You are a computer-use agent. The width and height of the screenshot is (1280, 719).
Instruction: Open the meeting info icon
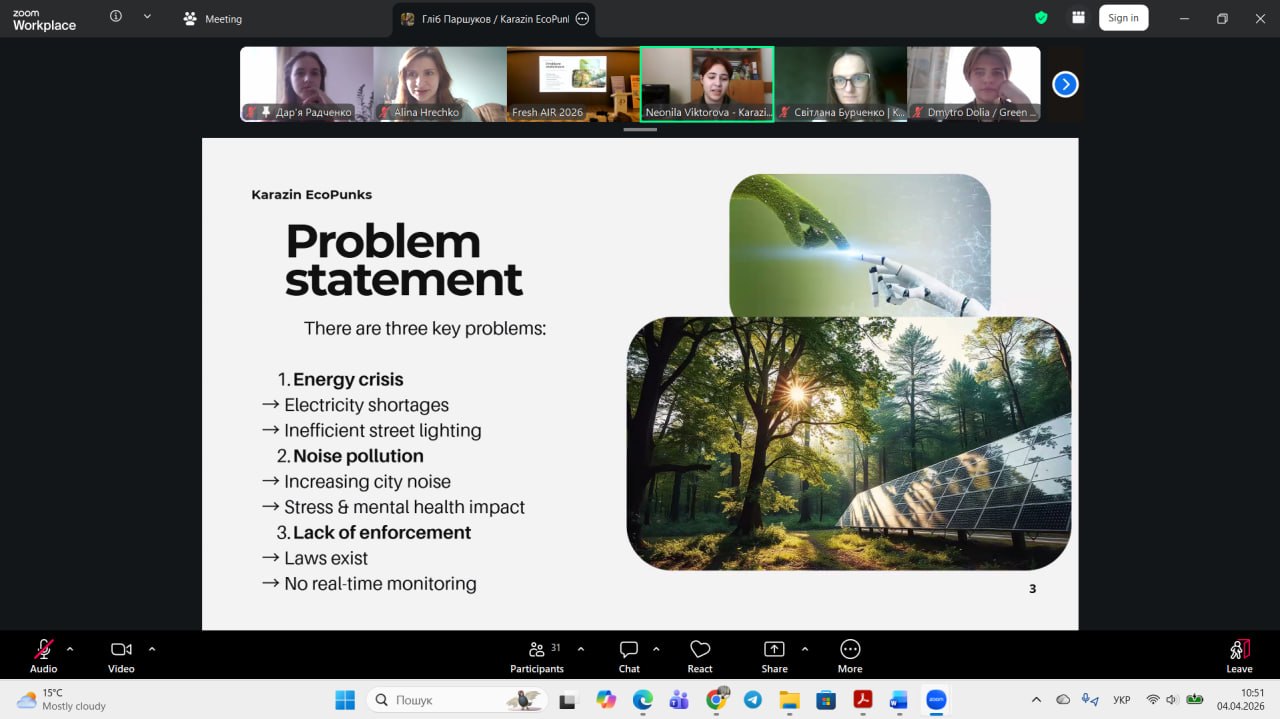116,17
